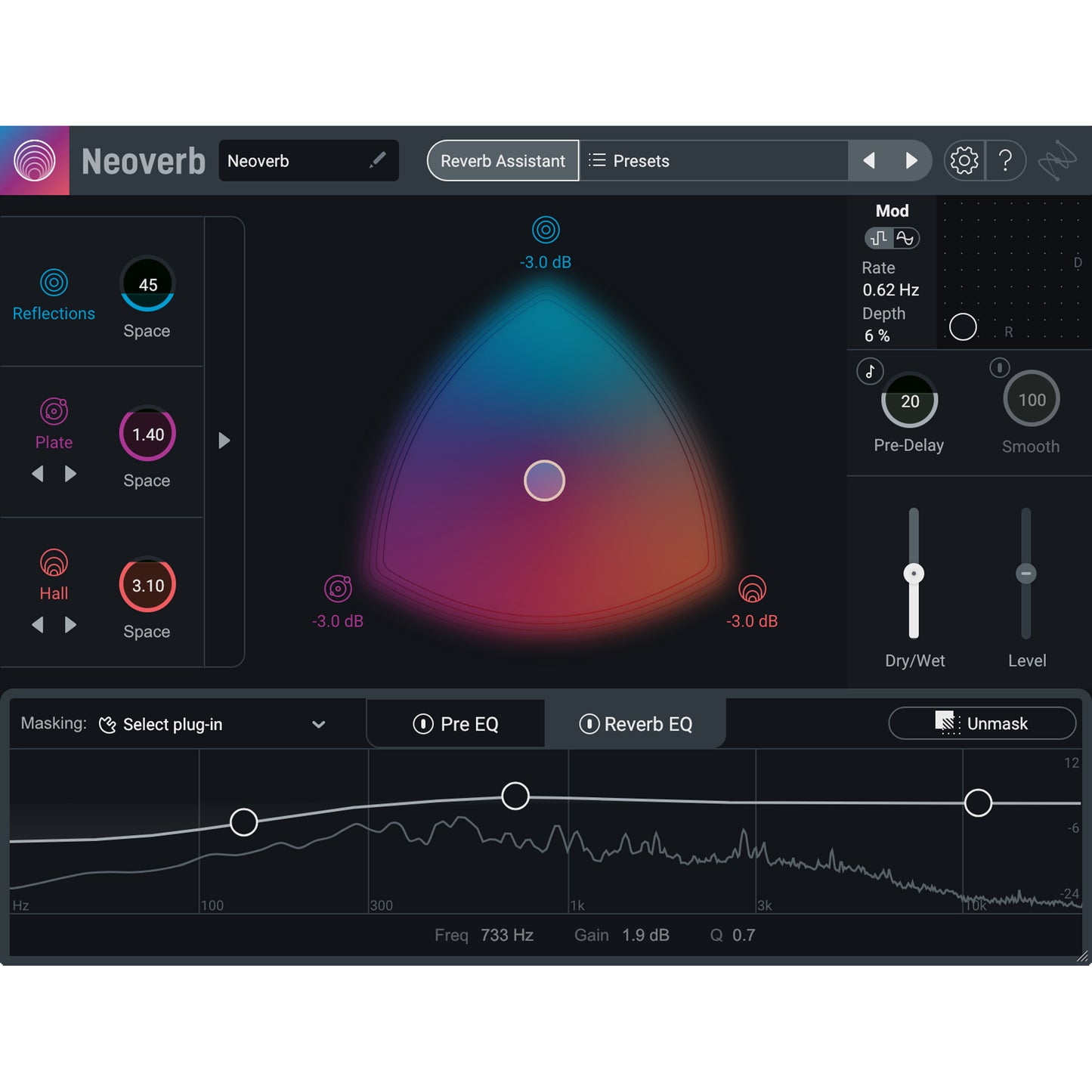Screen dimensions: 1092x1092
Task: Click the Unmask button
Action: (x=982, y=723)
